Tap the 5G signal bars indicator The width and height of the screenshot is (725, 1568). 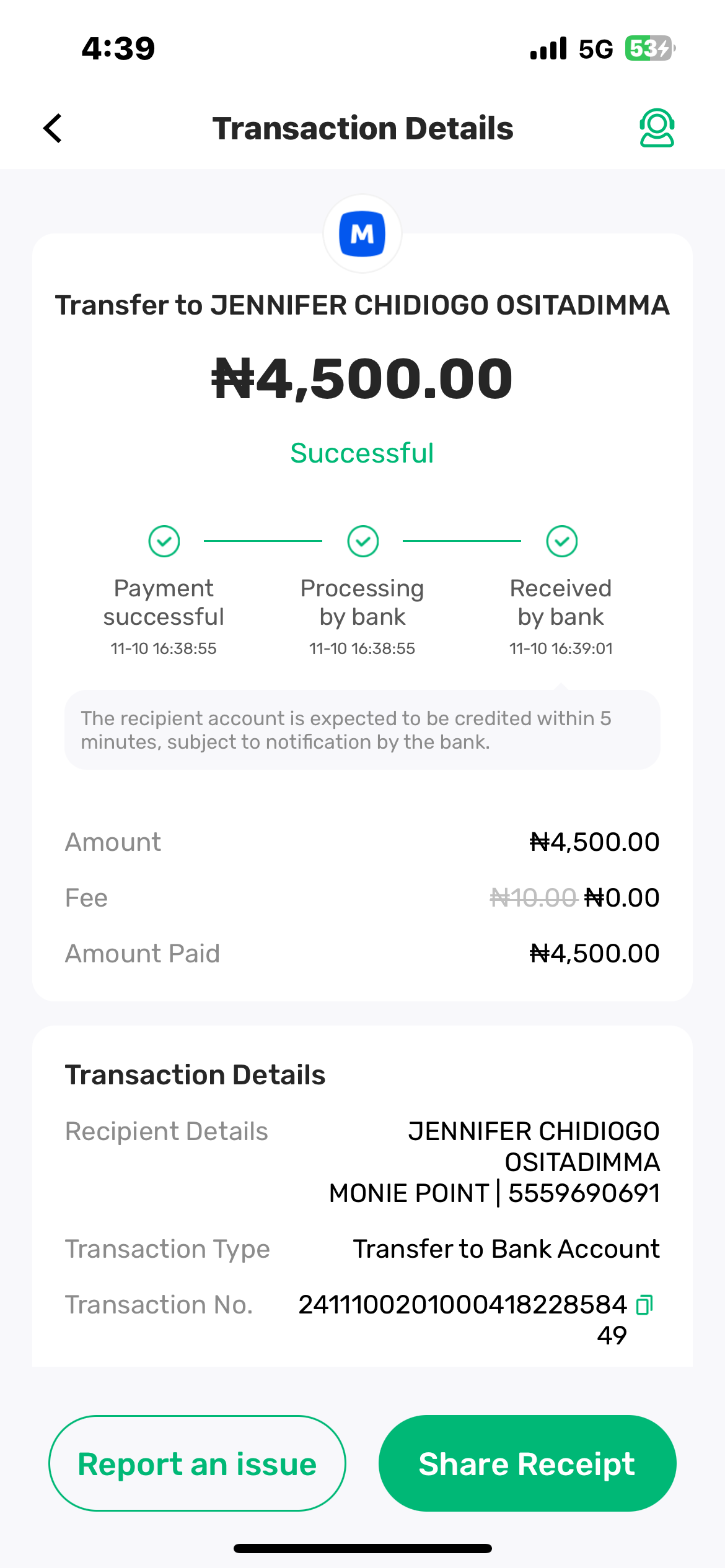[548, 48]
